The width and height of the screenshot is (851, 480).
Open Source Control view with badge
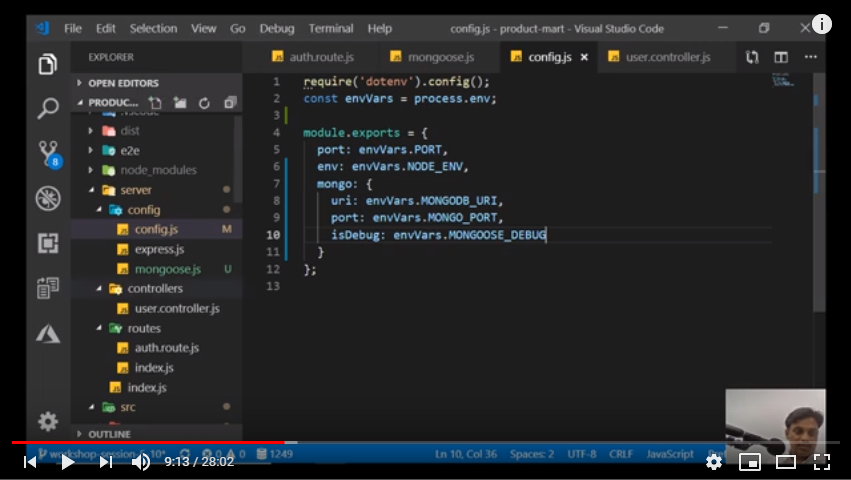pyautogui.click(x=48, y=153)
